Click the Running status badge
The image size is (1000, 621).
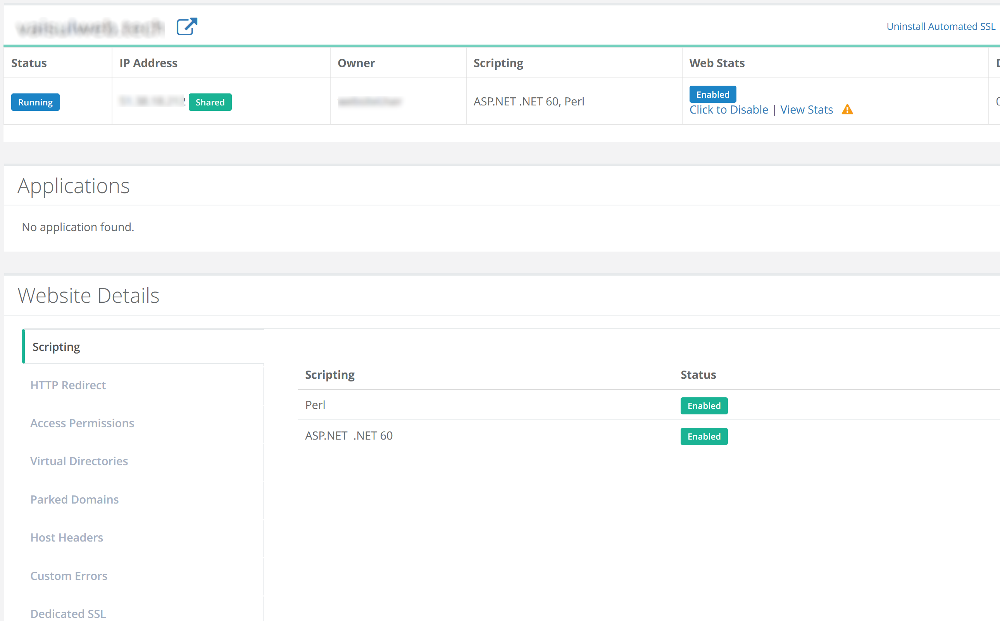[x=35, y=102]
